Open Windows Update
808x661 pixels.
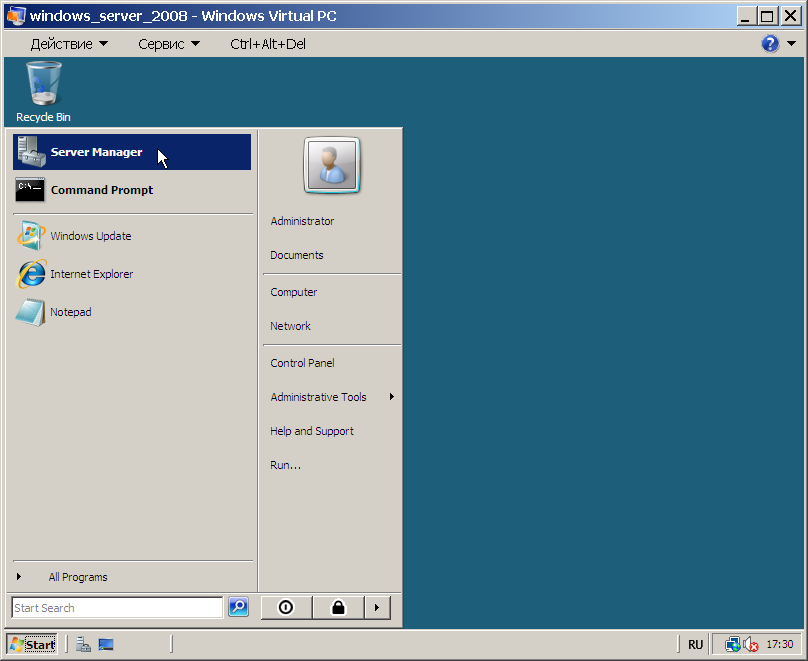(132, 236)
